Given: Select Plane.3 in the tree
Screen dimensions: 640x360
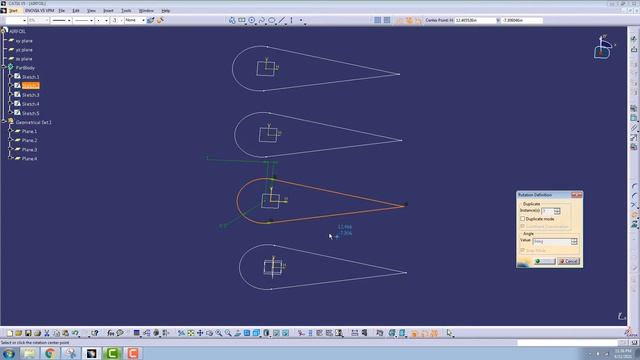Looking at the screenshot, I should (29, 149).
